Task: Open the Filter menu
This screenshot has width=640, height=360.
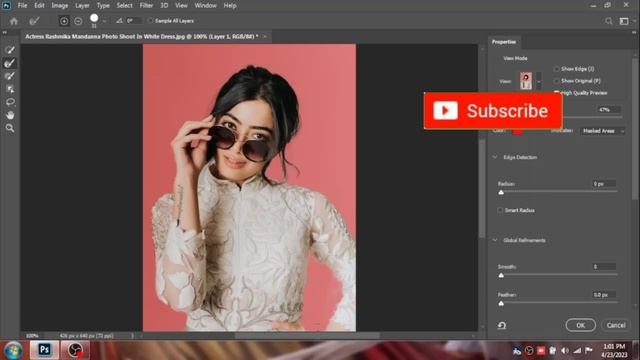Action: pos(146,6)
